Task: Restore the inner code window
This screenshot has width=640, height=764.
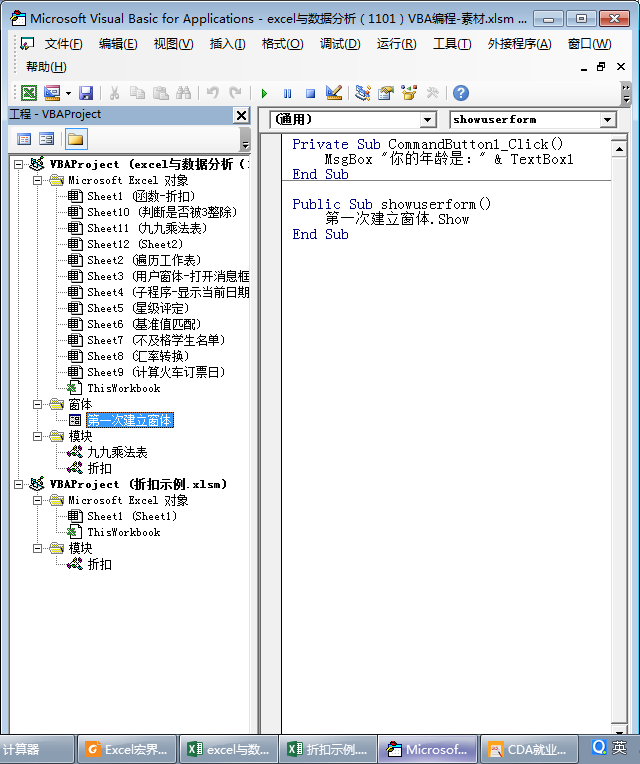Action: pos(602,67)
